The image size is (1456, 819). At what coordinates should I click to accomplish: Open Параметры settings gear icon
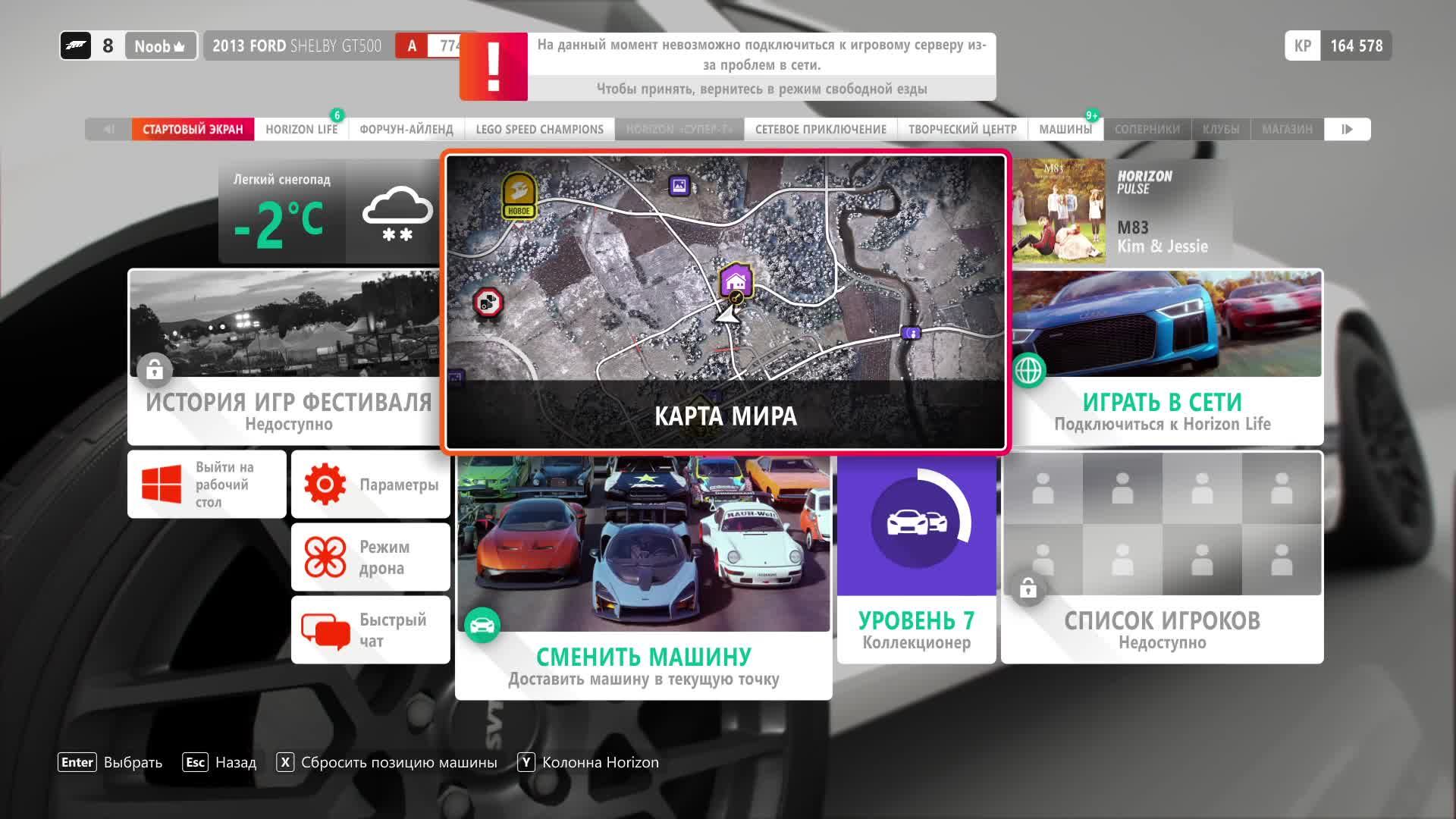[325, 485]
